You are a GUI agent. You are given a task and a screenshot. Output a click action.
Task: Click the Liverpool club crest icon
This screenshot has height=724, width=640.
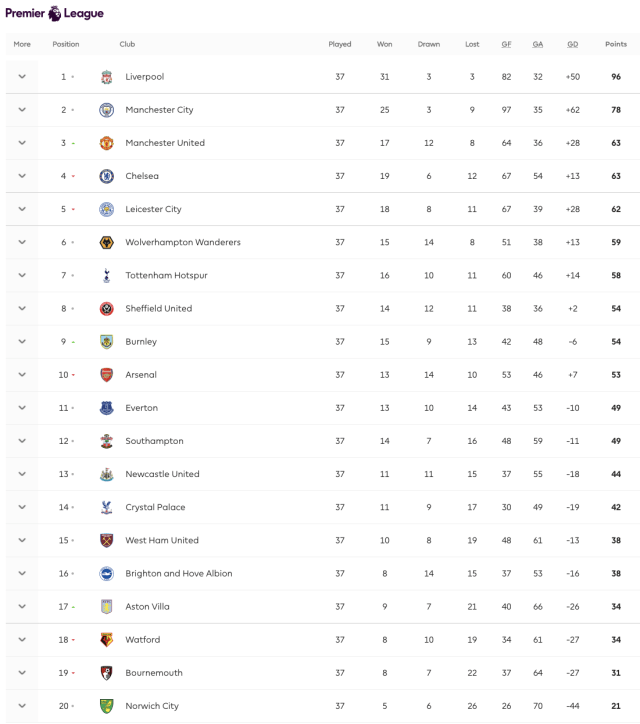tap(107, 77)
